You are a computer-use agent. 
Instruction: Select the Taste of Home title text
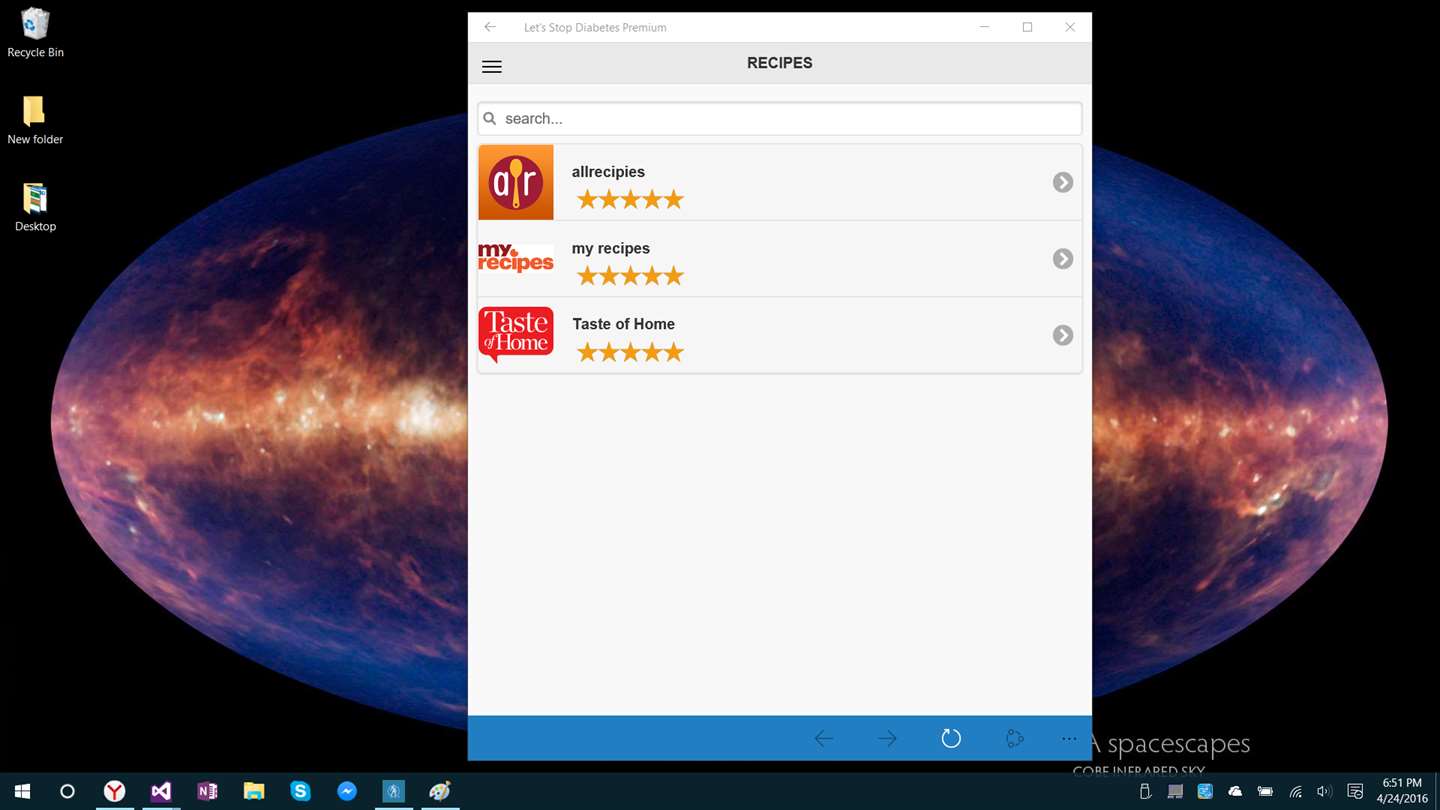pos(623,324)
